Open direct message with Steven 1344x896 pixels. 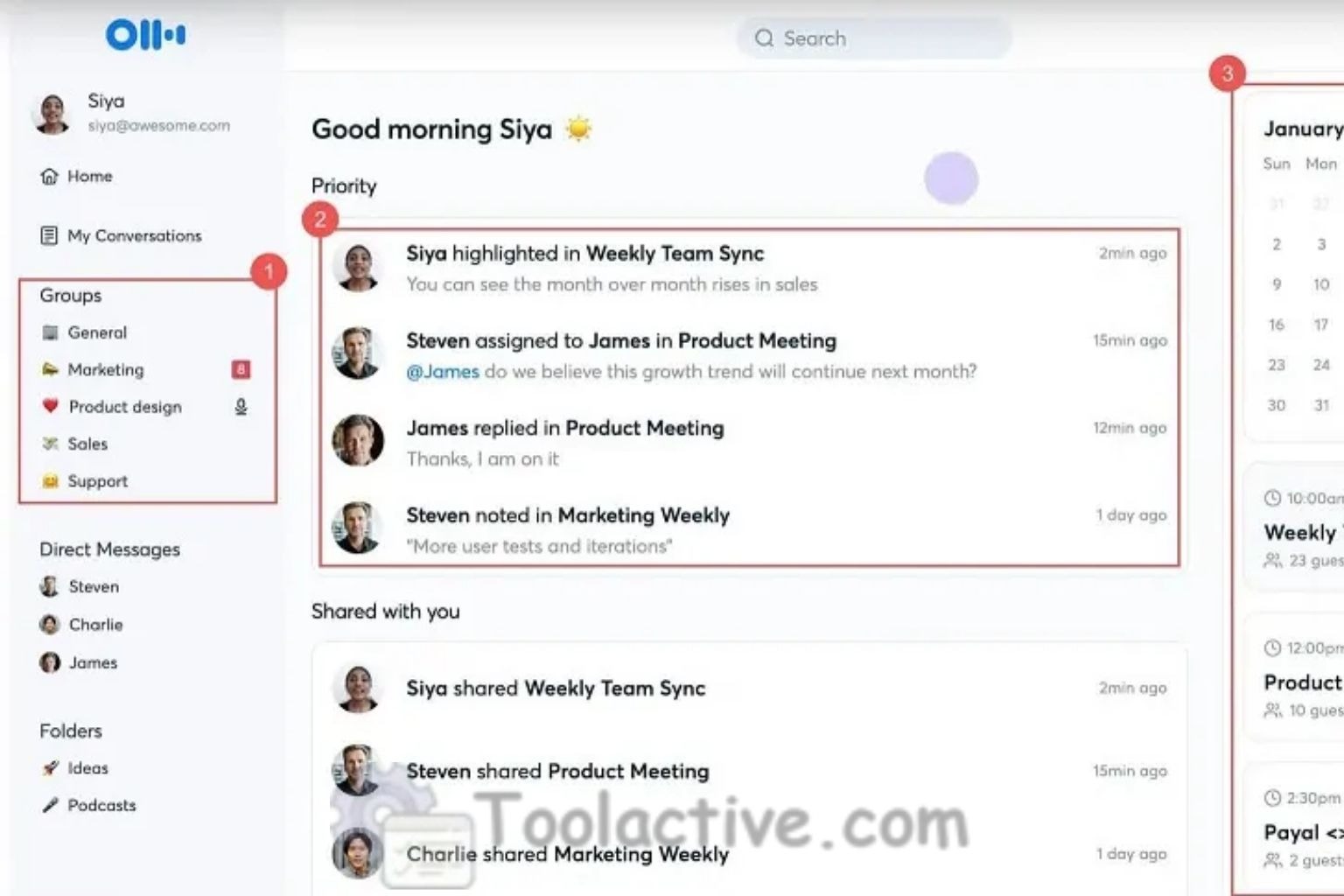click(93, 586)
